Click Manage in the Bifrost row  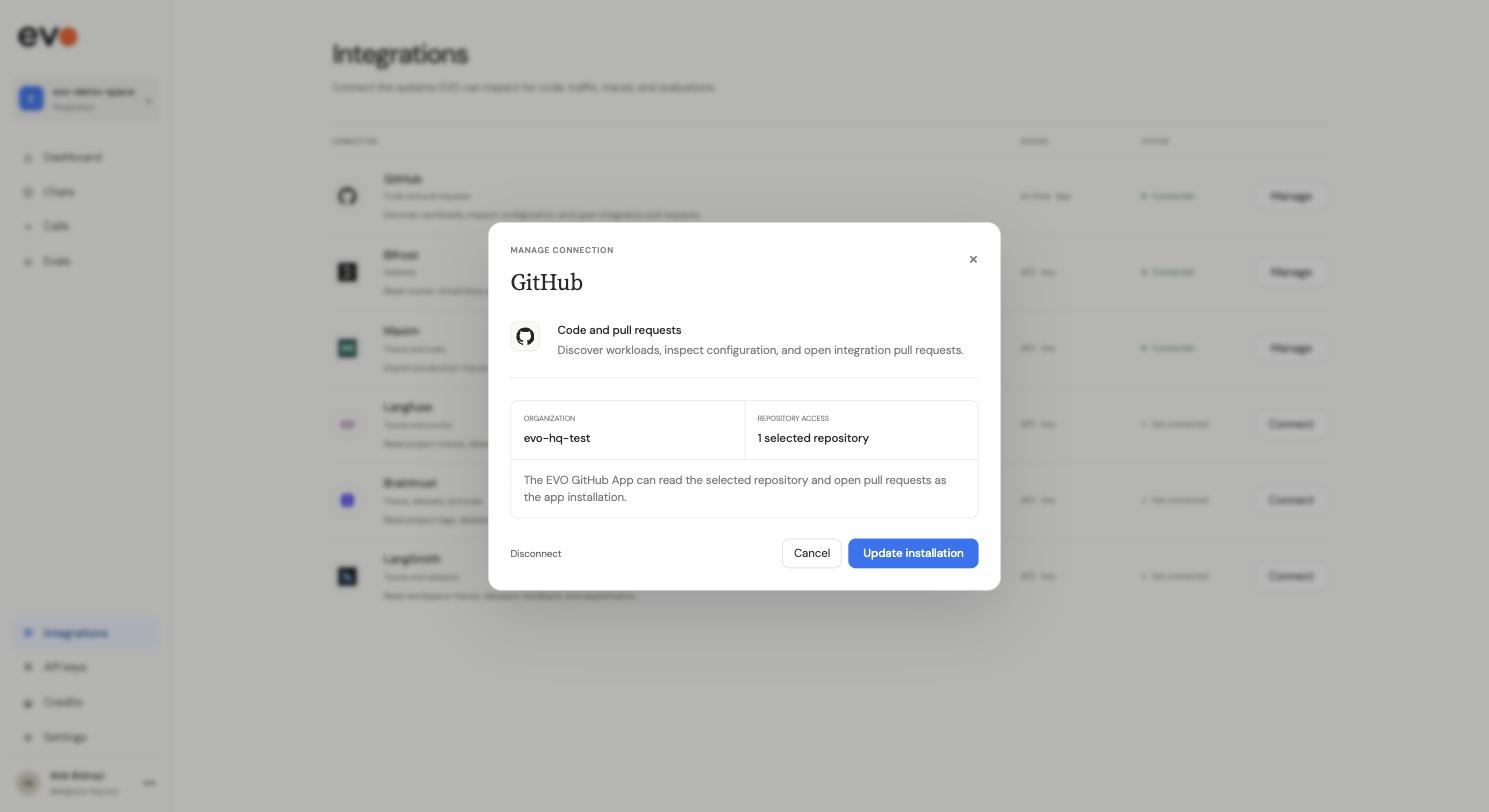point(1291,272)
